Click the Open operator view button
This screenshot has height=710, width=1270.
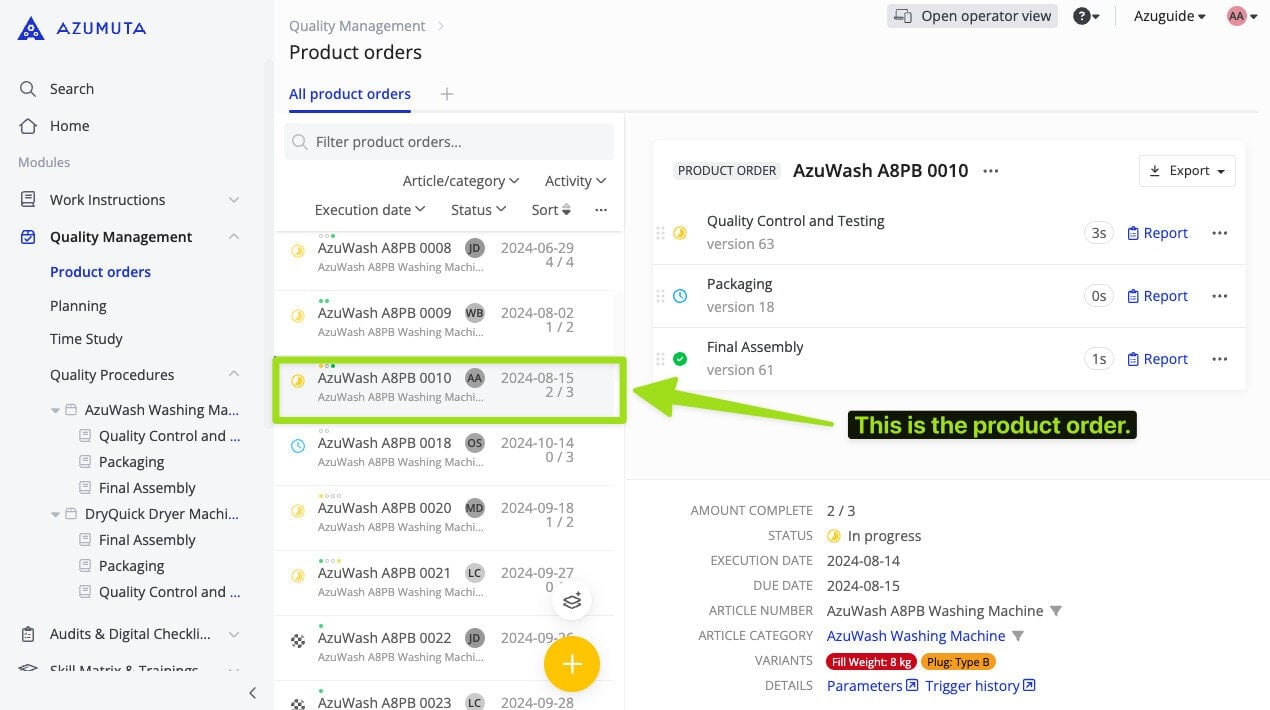[972, 16]
